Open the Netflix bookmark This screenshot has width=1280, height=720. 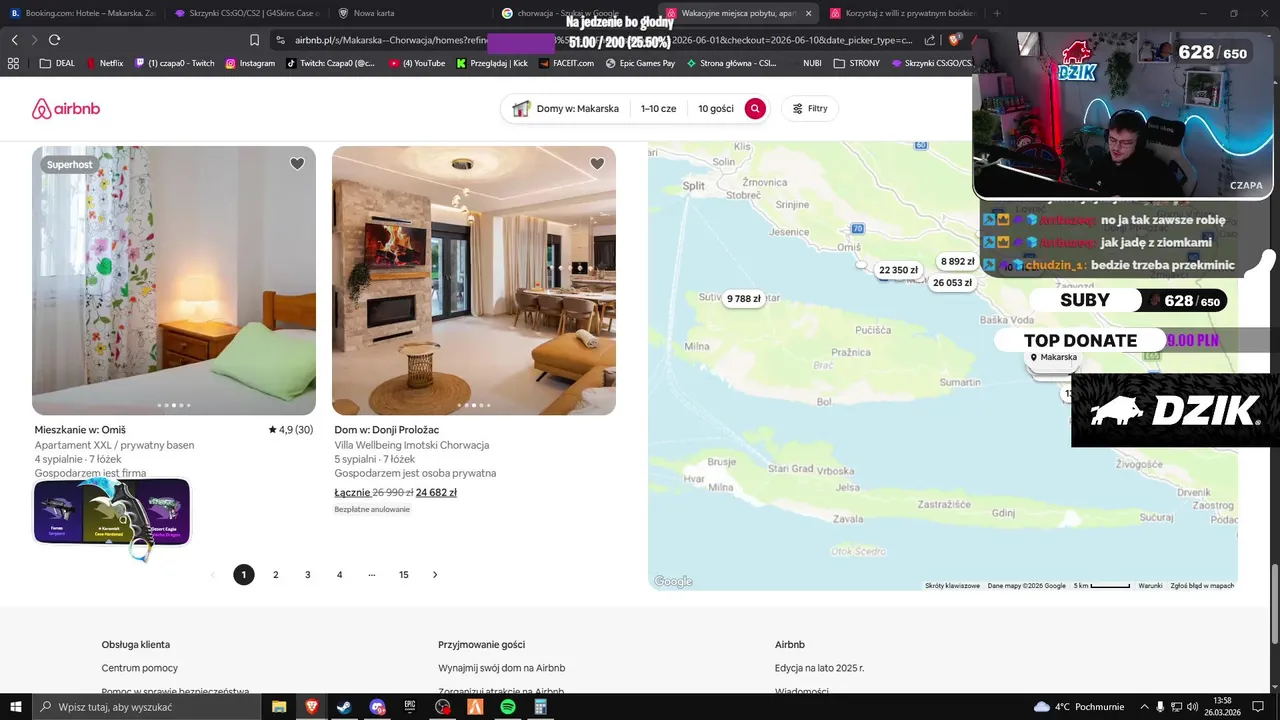pos(104,63)
